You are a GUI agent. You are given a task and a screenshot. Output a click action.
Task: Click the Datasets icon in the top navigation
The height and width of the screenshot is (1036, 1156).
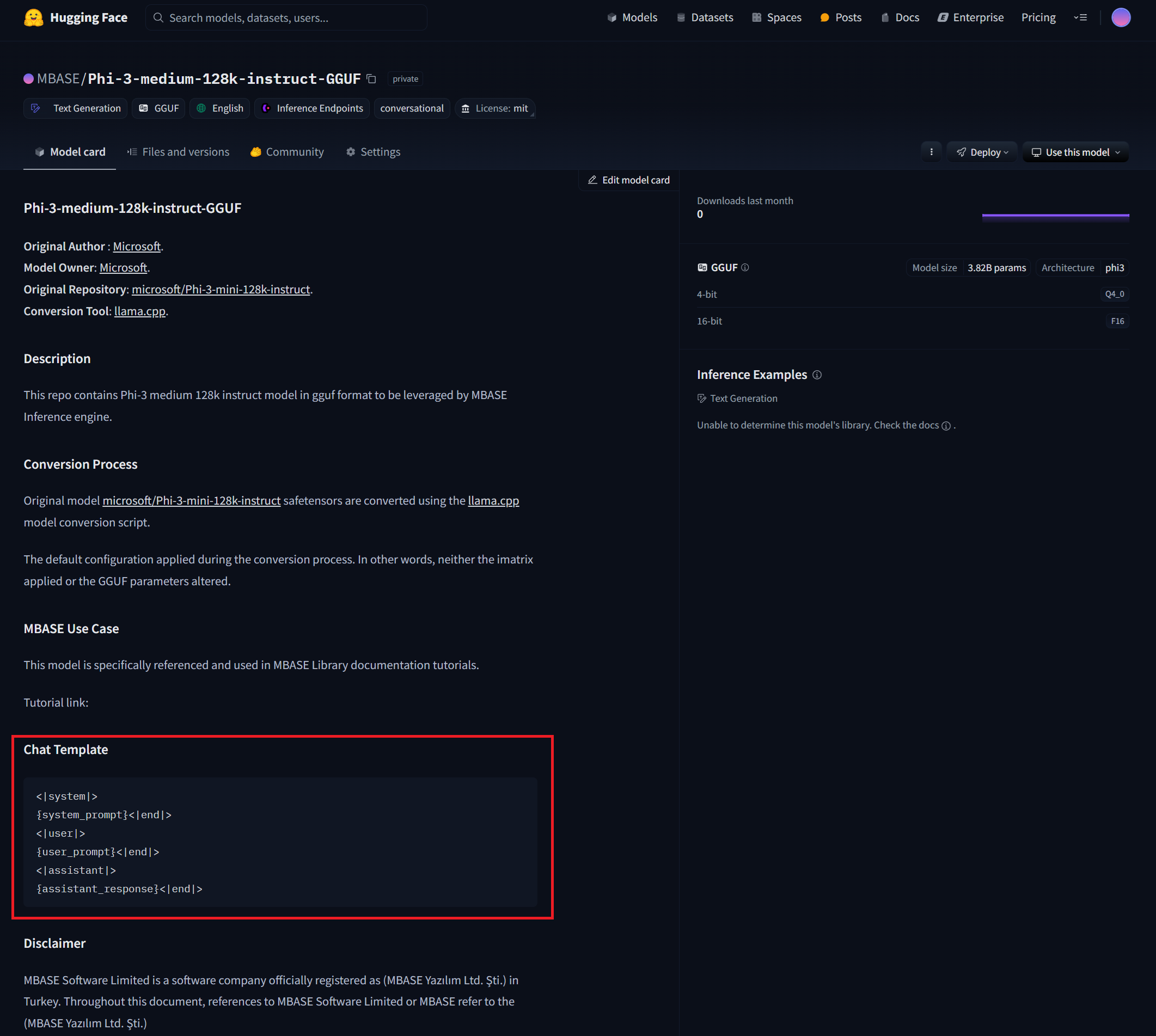681,17
